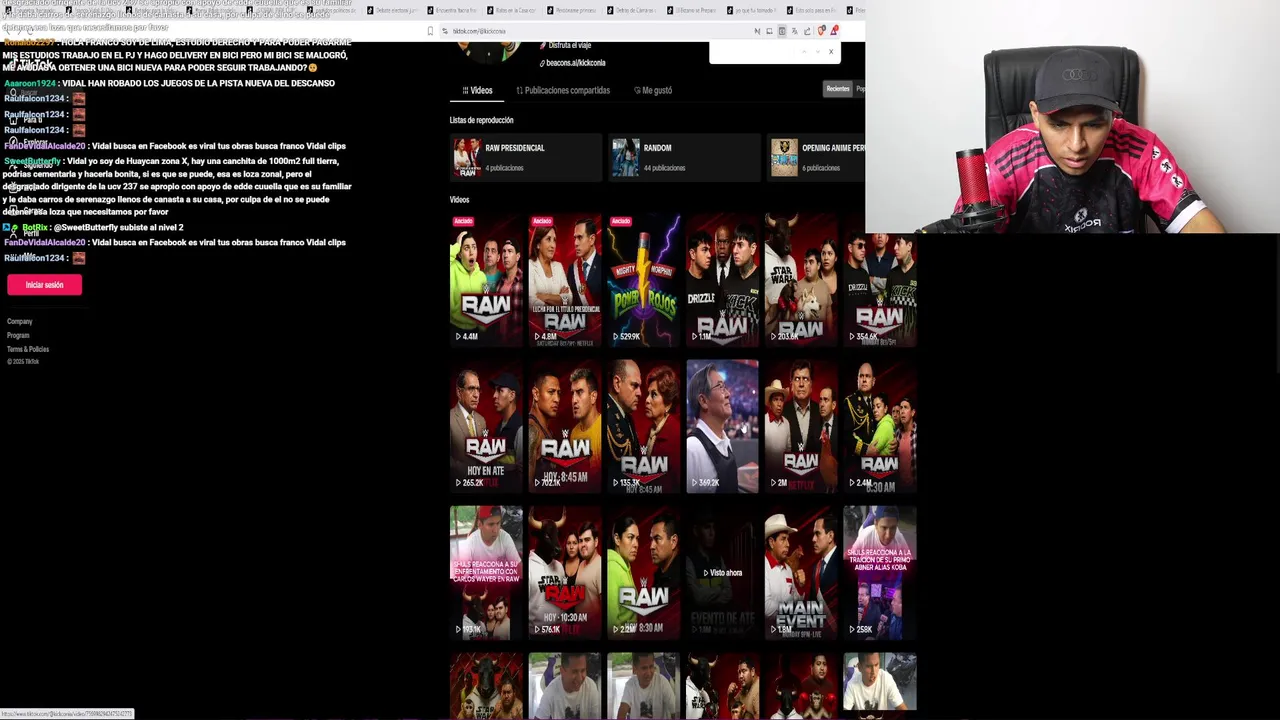Click the M icon in the address bar
1280x720 pixels.
pos(757,31)
